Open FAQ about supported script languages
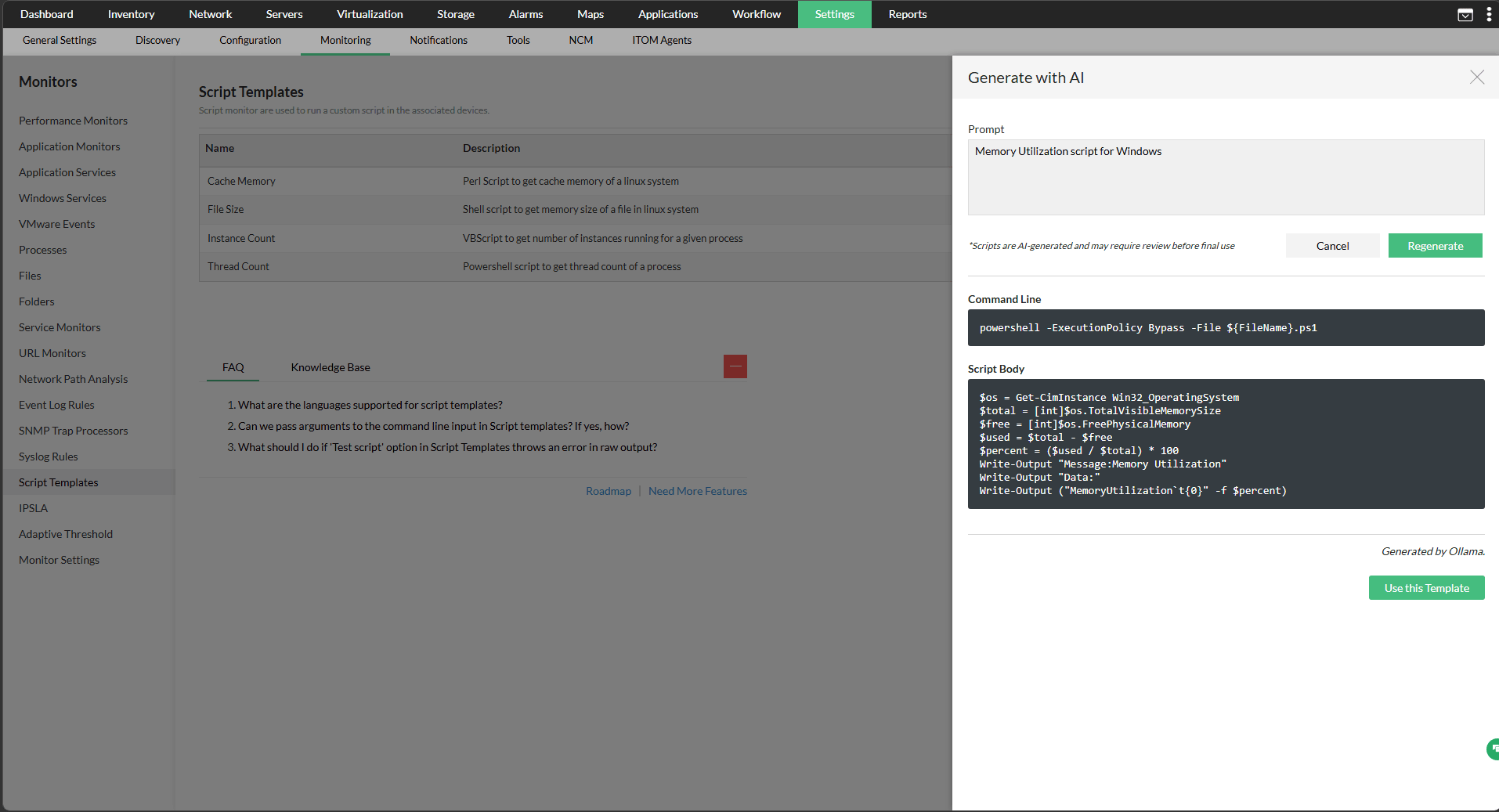Image resolution: width=1499 pixels, height=812 pixels. (370, 405)
